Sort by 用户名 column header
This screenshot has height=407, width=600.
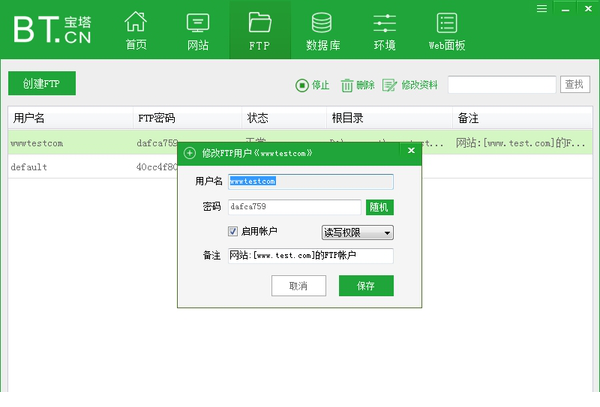pyautogui.click(x=70, y=118)
